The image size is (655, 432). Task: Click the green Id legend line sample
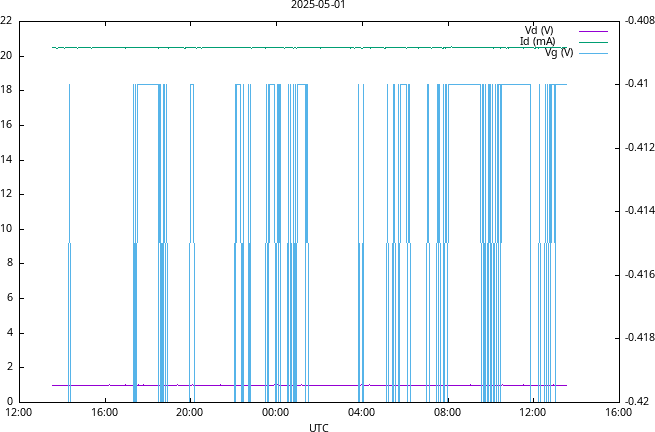point(593,42)
